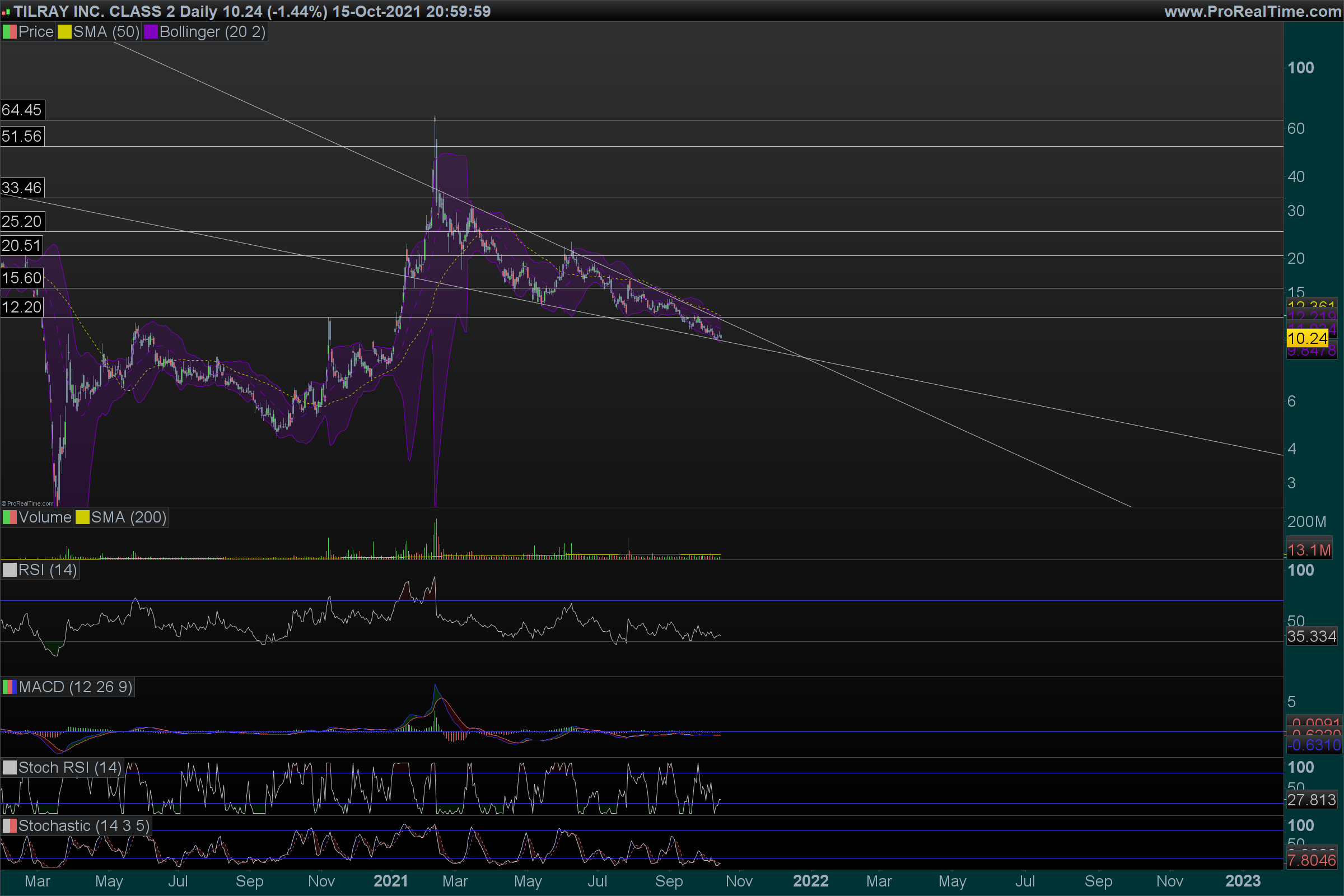The image size is (1344, 896).
Task: Click the yellow SMA (200) legend icon
Action: (82, 517)
